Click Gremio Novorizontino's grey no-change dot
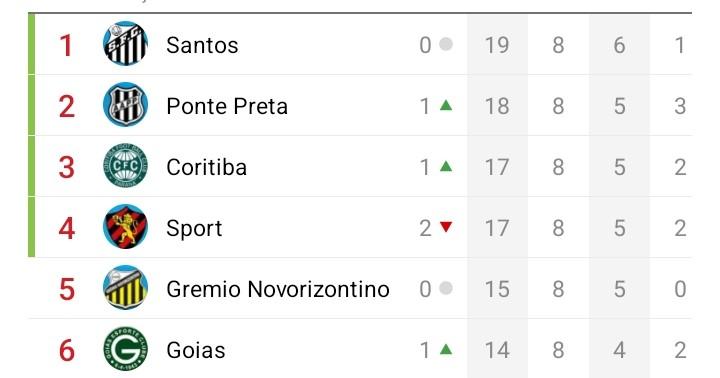 [446, 288]
